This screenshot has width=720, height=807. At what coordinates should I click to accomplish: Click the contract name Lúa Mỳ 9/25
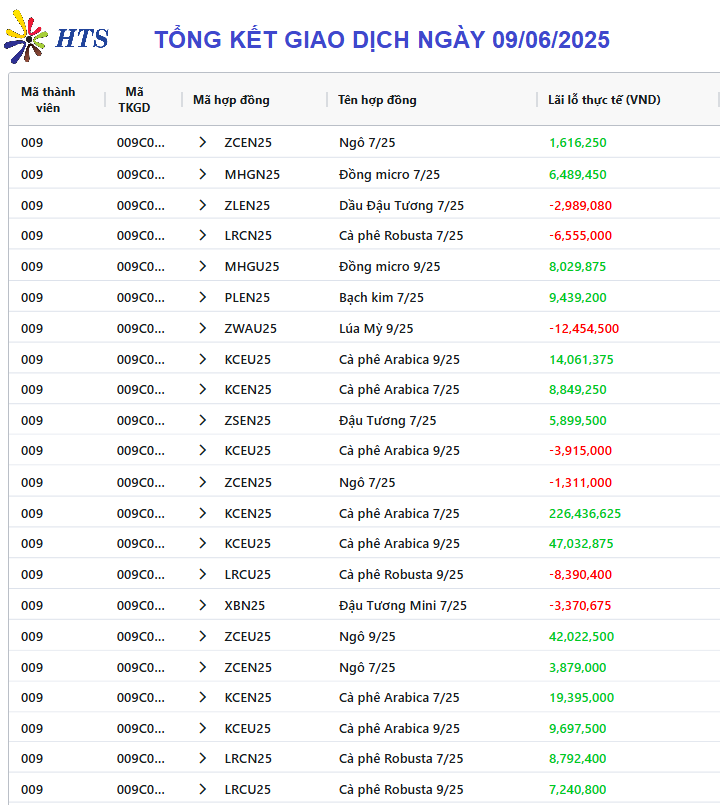point(376,328)
